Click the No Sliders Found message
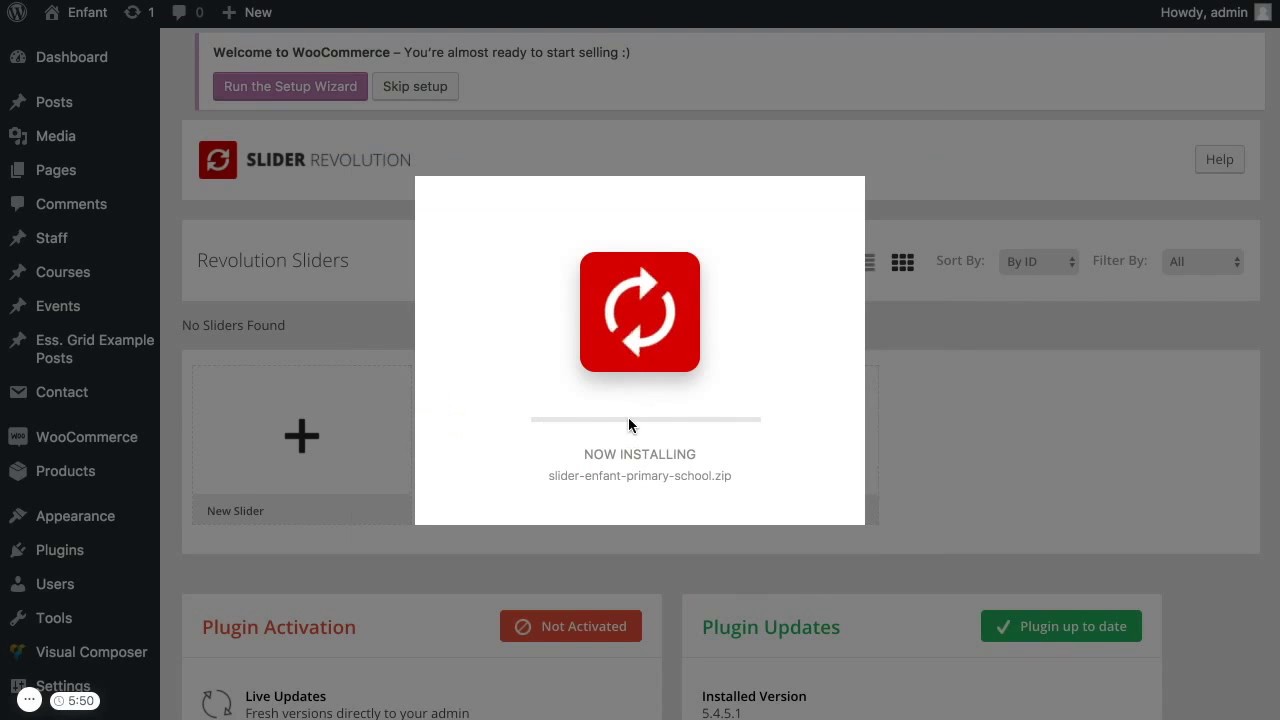The height and width of the screenshot is (720, 1280). click(x=233, y=325)
